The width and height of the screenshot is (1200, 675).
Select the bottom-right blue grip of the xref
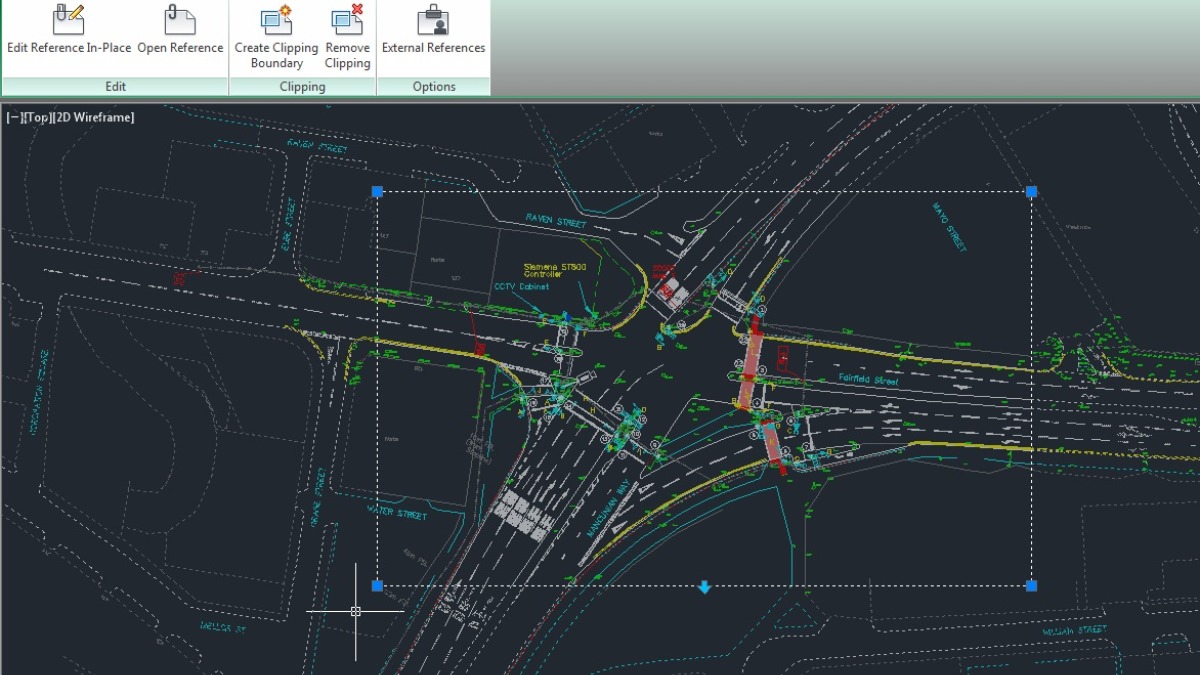tap(1031, 585)
